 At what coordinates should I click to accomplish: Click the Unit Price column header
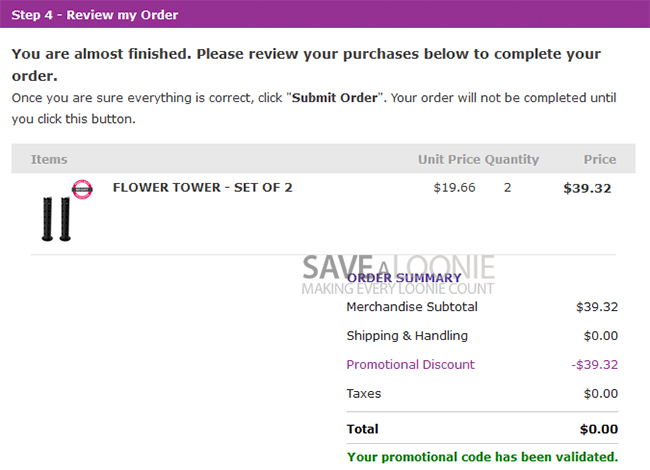449,159
